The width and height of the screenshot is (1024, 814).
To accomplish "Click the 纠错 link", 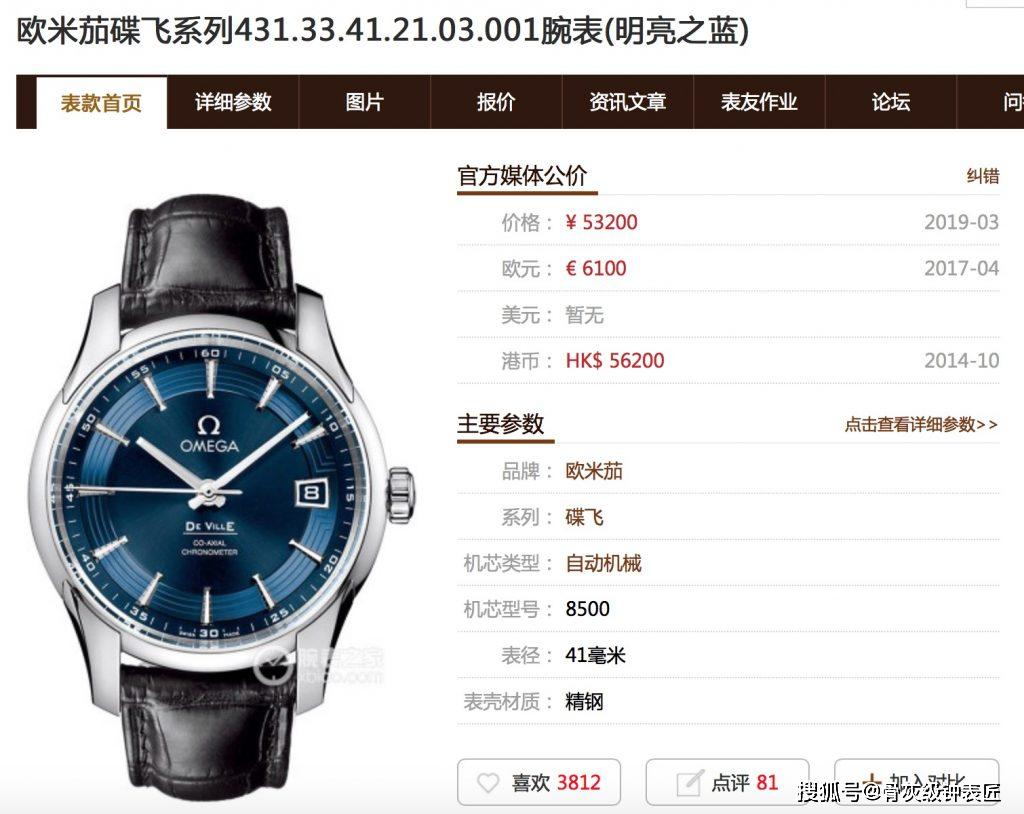I will pyautogui.click(x=983, y=176).
